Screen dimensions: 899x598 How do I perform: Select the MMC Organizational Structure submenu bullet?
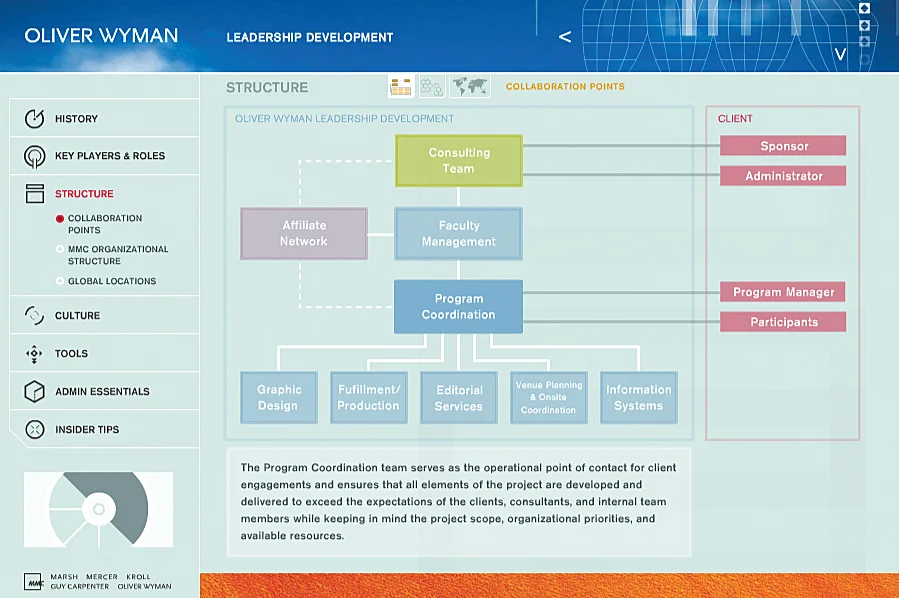(x=60, y=249)
